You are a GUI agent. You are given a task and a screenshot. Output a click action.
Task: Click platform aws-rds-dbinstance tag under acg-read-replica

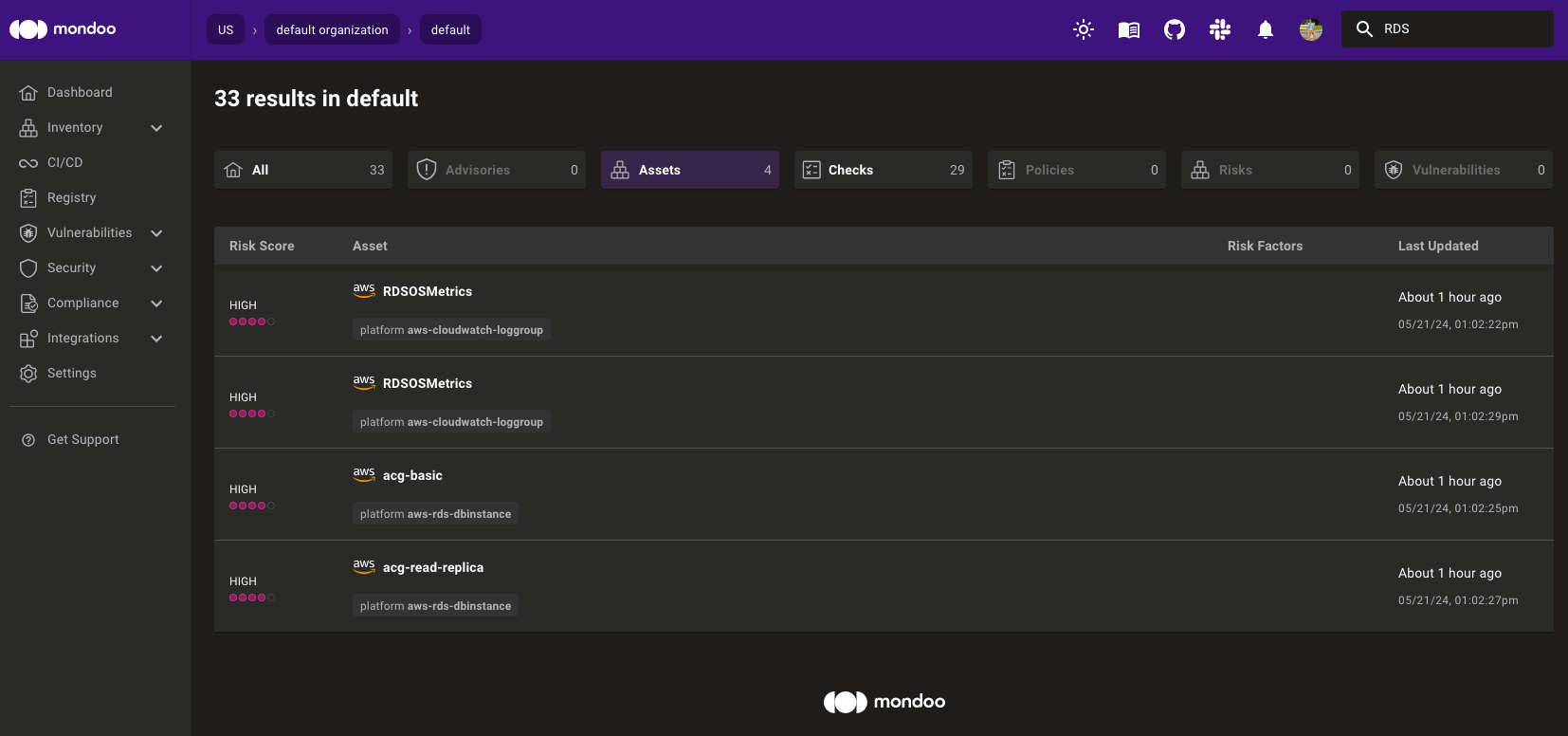pos(435,606)
